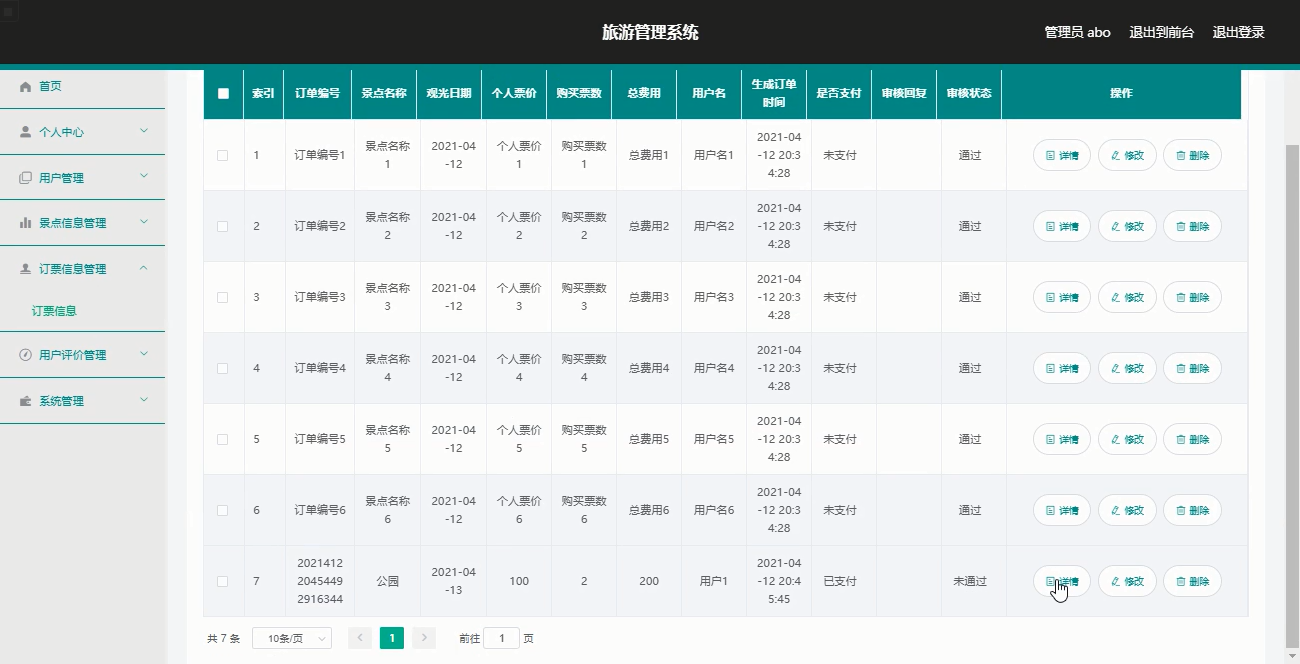Click the 管理员 abo account label
1300x664 pixels.
[x=1077, y=32]
